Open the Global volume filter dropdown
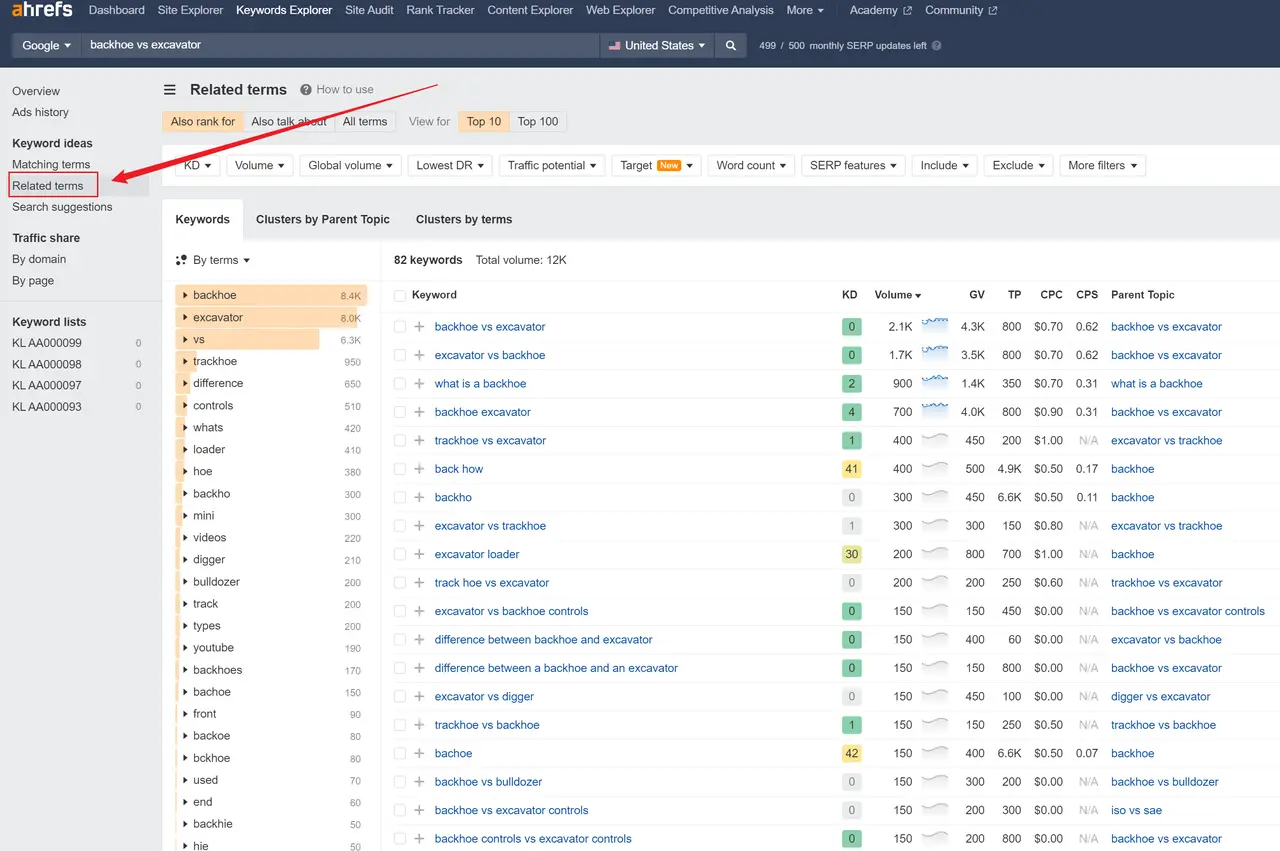The height and width of the screenshot is (851, 1280). coord(351,166)
